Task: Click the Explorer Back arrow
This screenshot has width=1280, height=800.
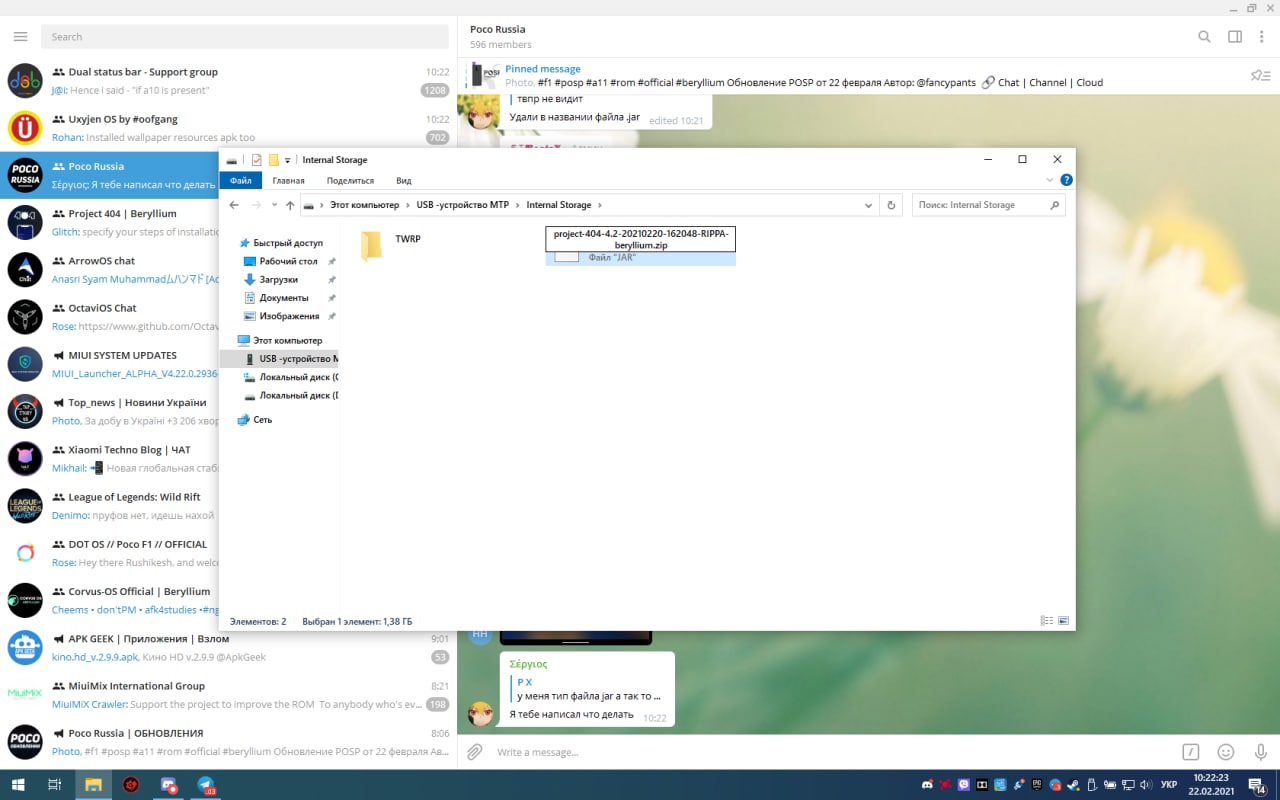Action: tap(234, 205)
